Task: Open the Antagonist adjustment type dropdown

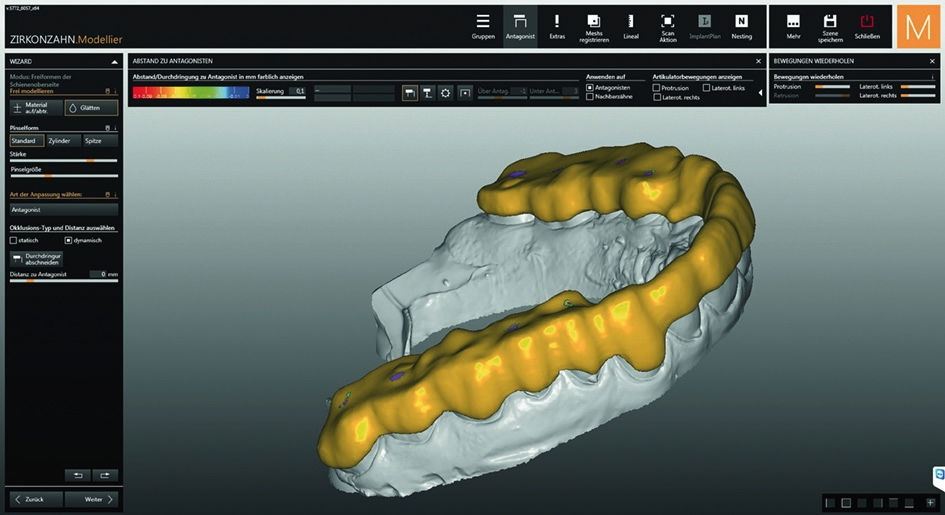Action: 64,210
